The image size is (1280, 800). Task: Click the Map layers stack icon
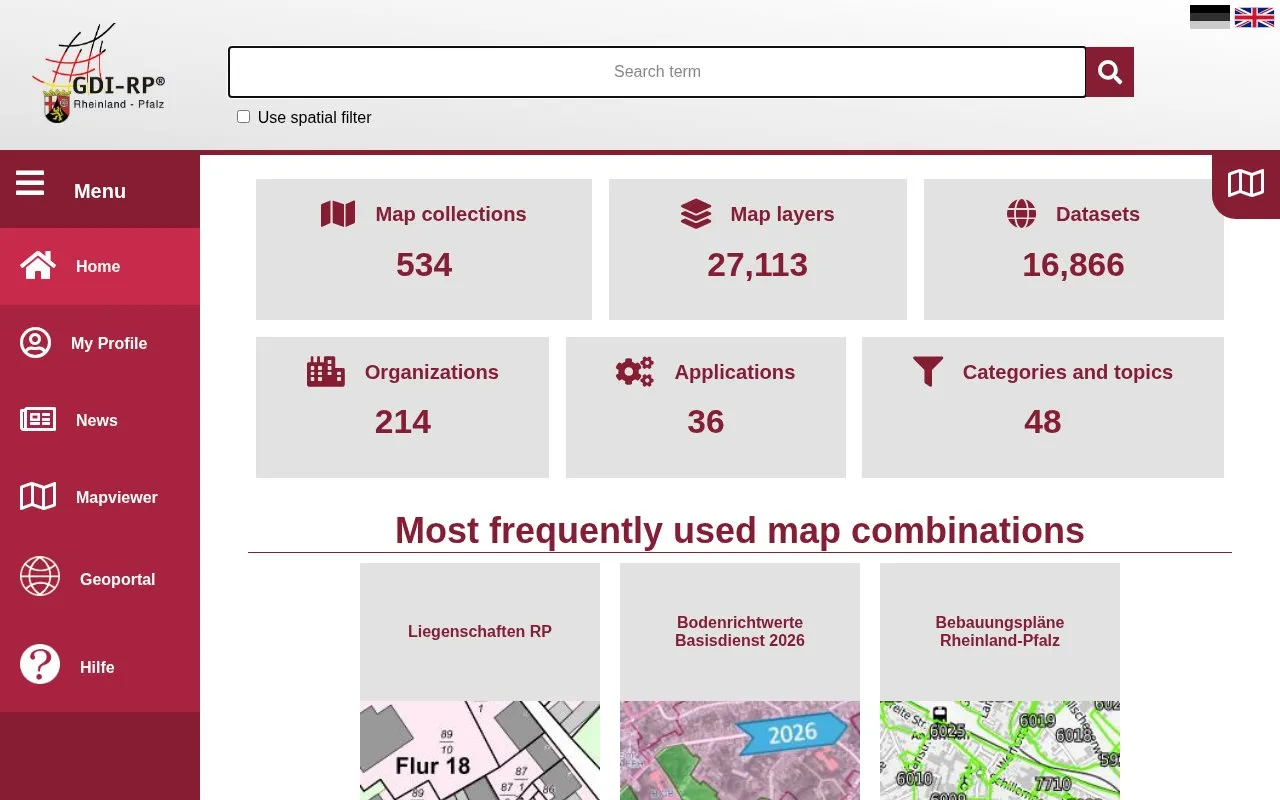pos(696,214)
